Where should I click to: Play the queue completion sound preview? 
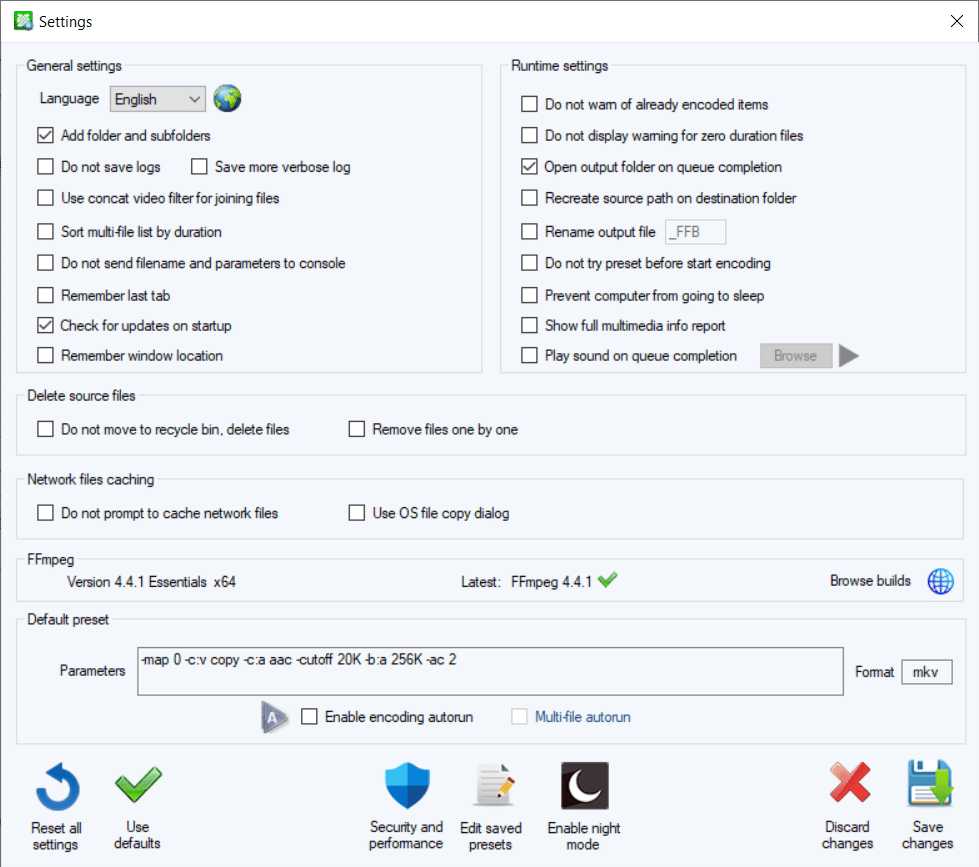[x=849, y=356]
